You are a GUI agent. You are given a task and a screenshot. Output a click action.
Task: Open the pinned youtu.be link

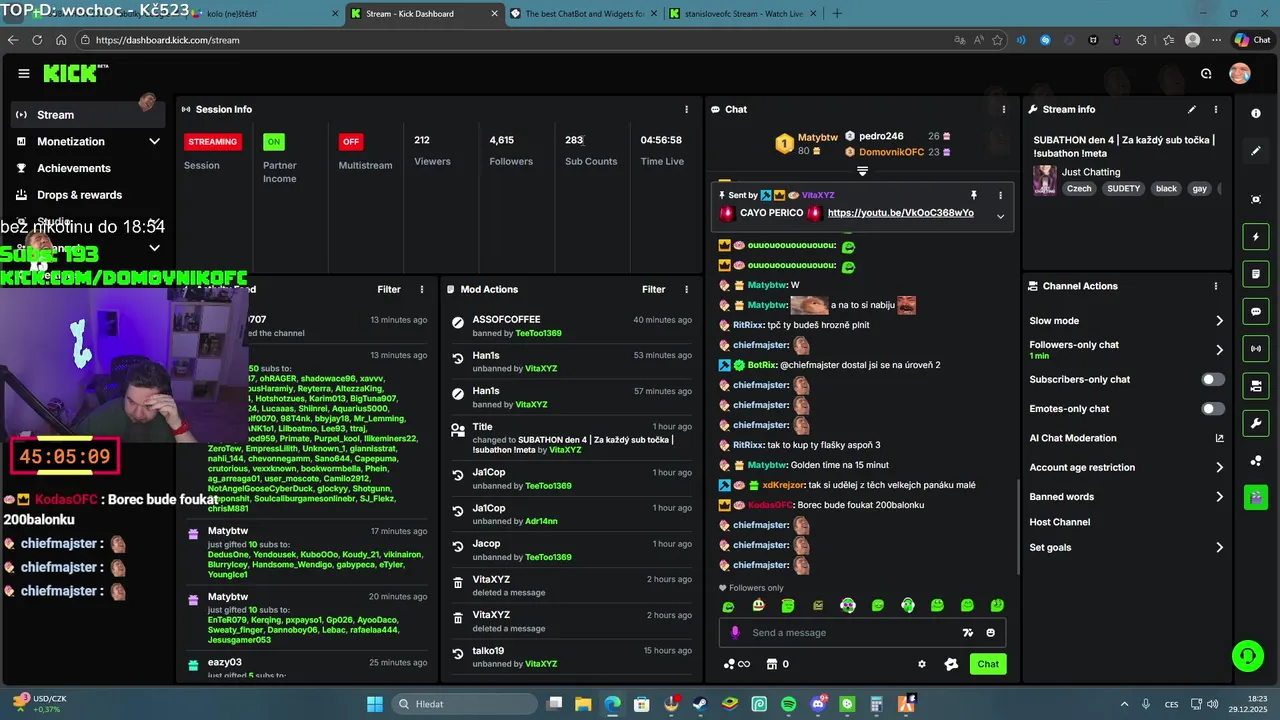900,213
